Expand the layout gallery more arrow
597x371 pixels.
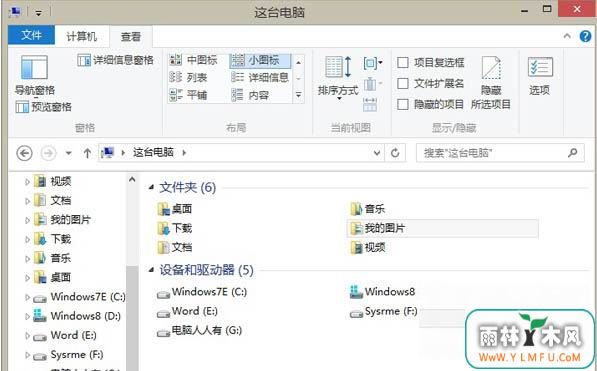pos(298,95)
